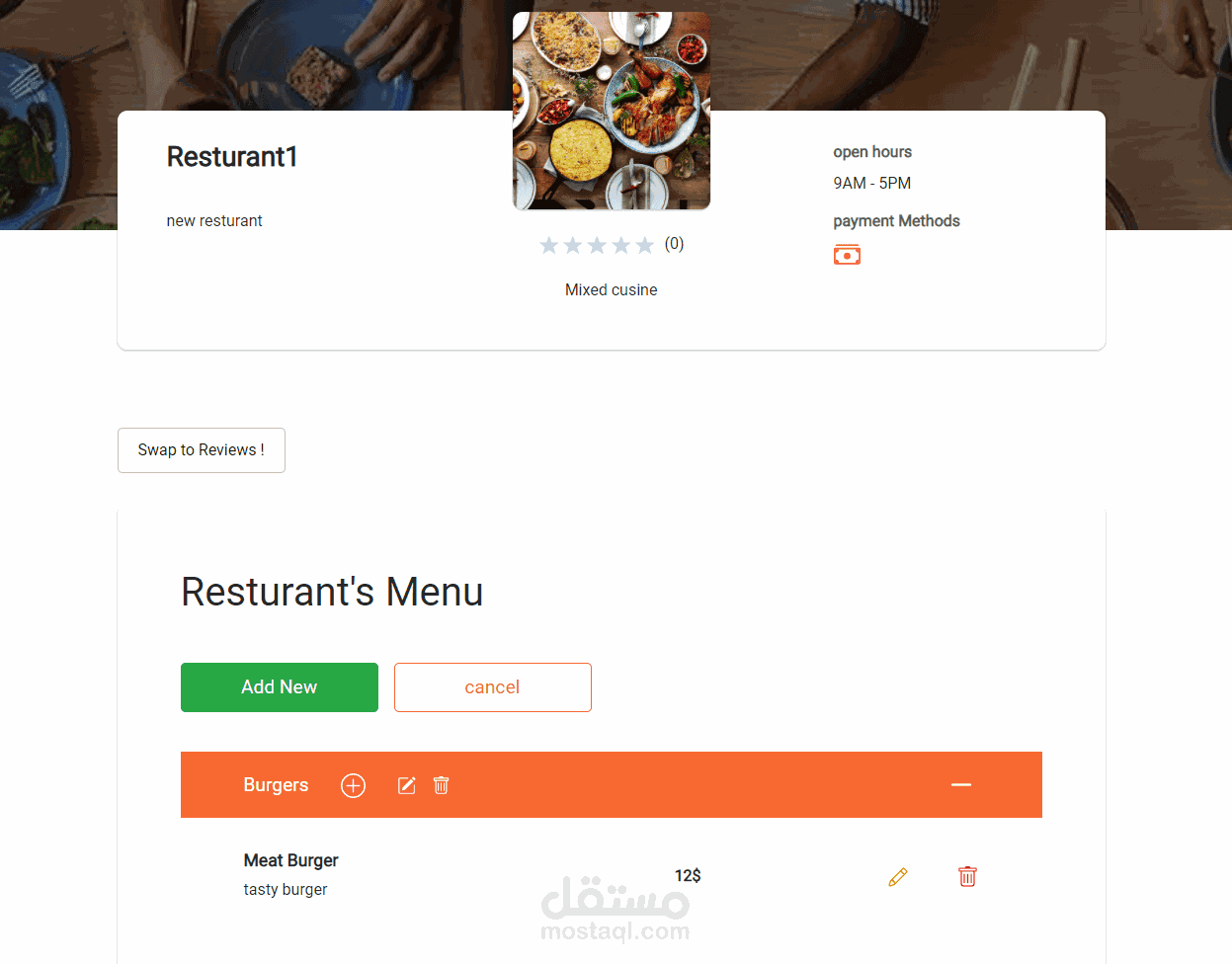Click the 12$ price of Meat Burger

(688, 876)
